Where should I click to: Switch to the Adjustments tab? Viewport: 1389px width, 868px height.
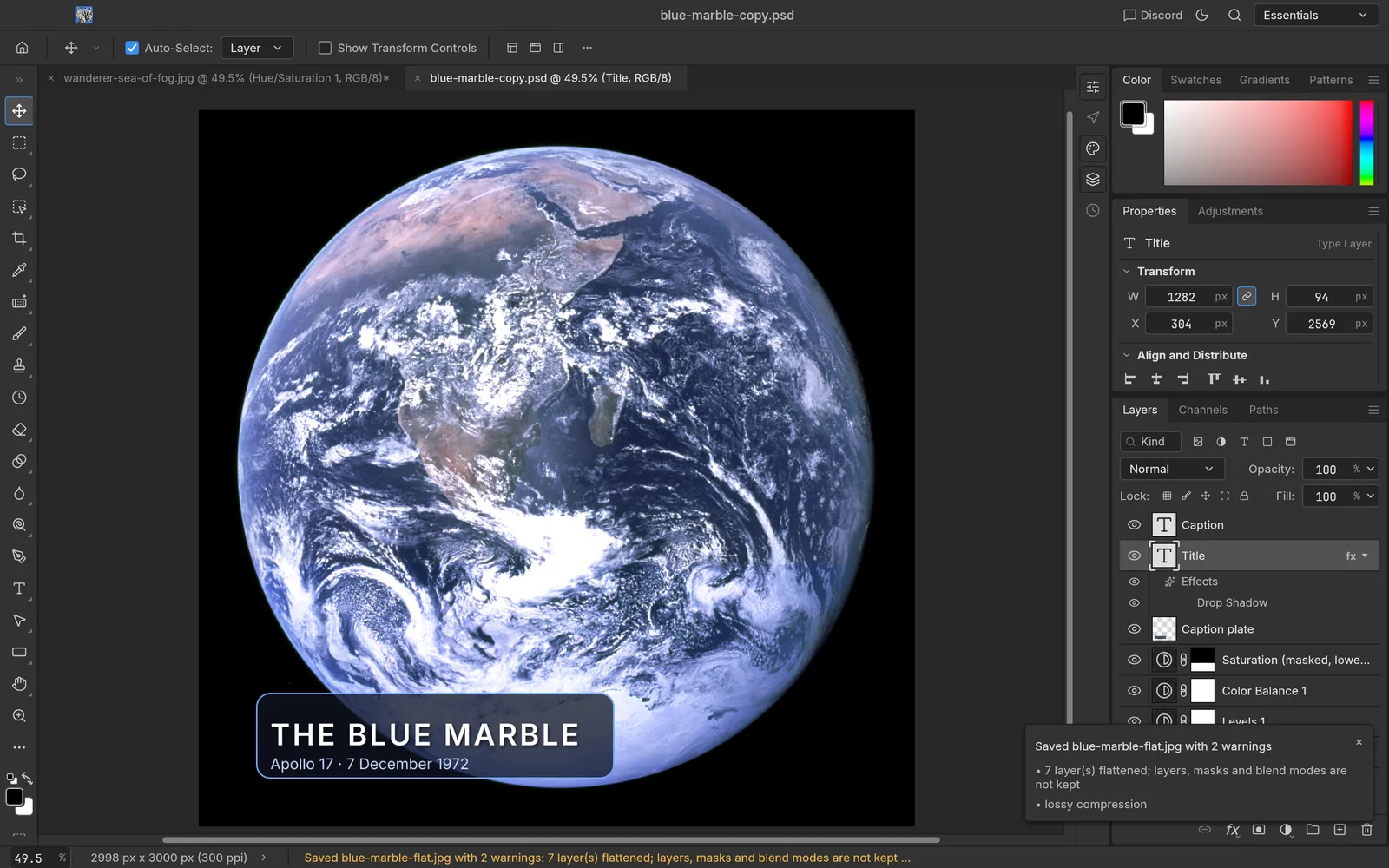1230,211
